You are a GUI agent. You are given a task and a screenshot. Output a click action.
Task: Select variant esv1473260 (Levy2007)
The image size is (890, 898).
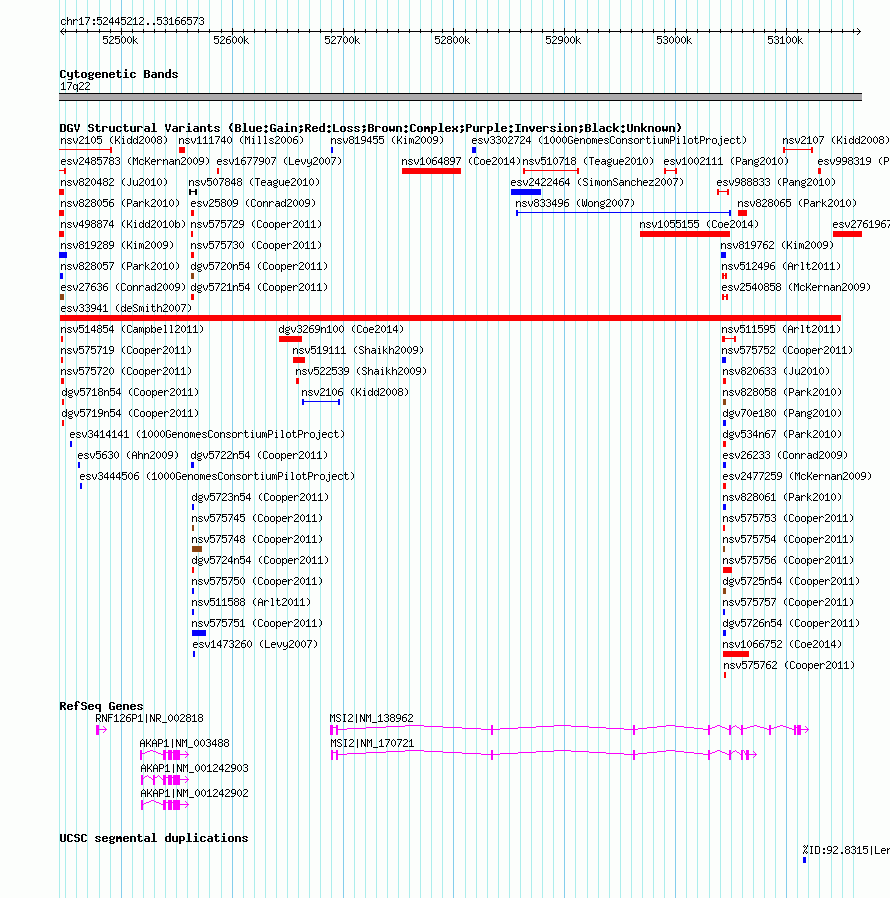pos(255,644)
